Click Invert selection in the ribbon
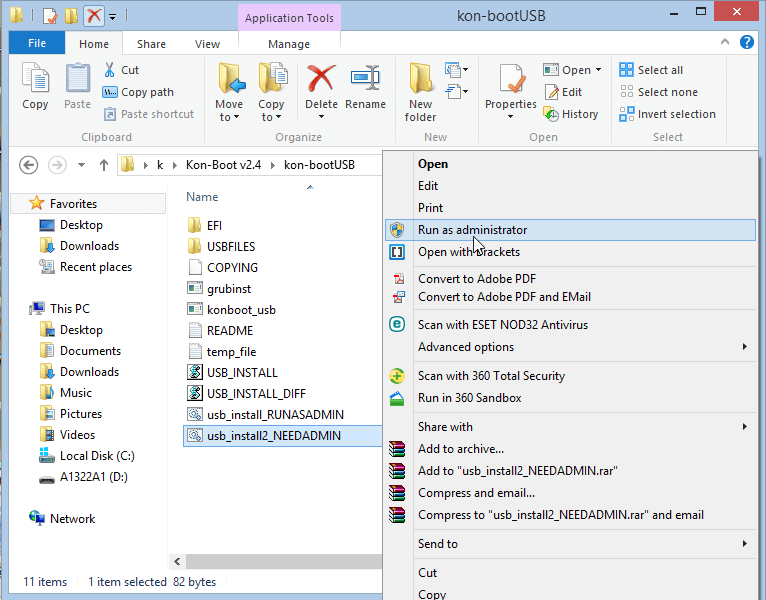 tap(667, 114)
